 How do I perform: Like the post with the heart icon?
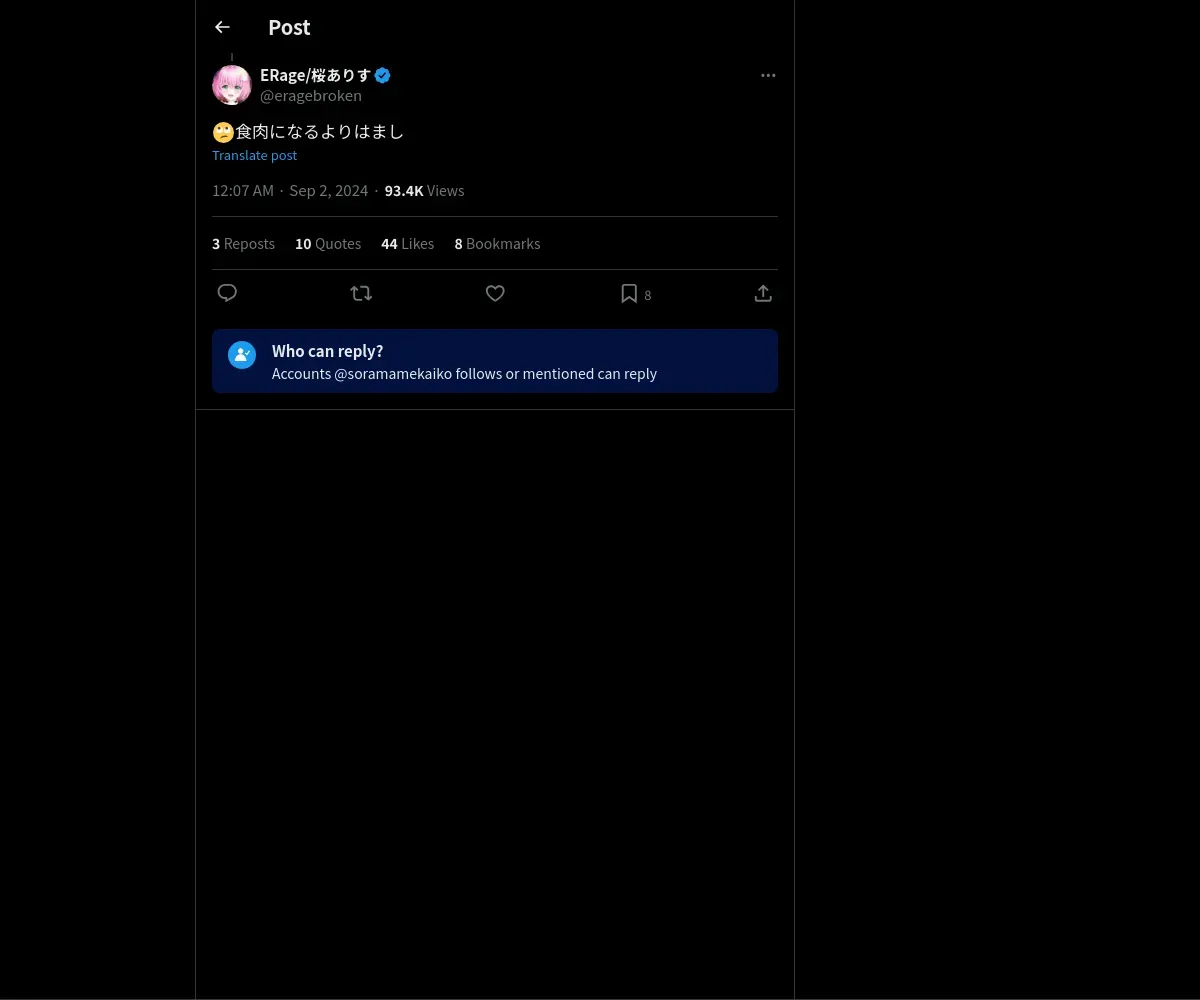pyautogui.click(x=495, y=293)
